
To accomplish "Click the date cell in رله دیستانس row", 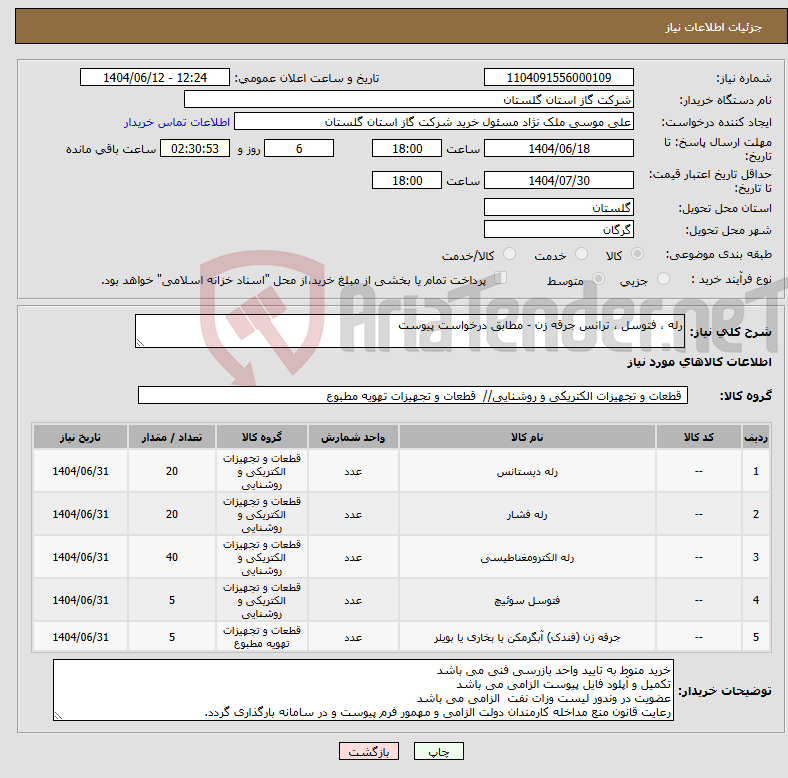I will pos(80,471).
